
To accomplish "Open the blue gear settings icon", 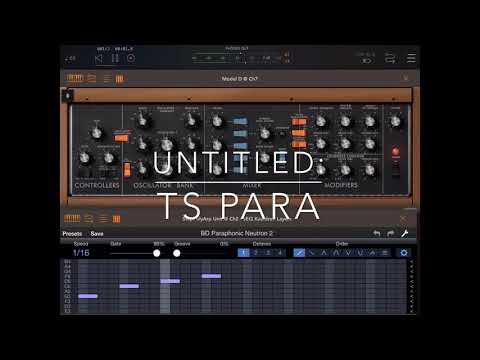I will click(x=404, y=253).
